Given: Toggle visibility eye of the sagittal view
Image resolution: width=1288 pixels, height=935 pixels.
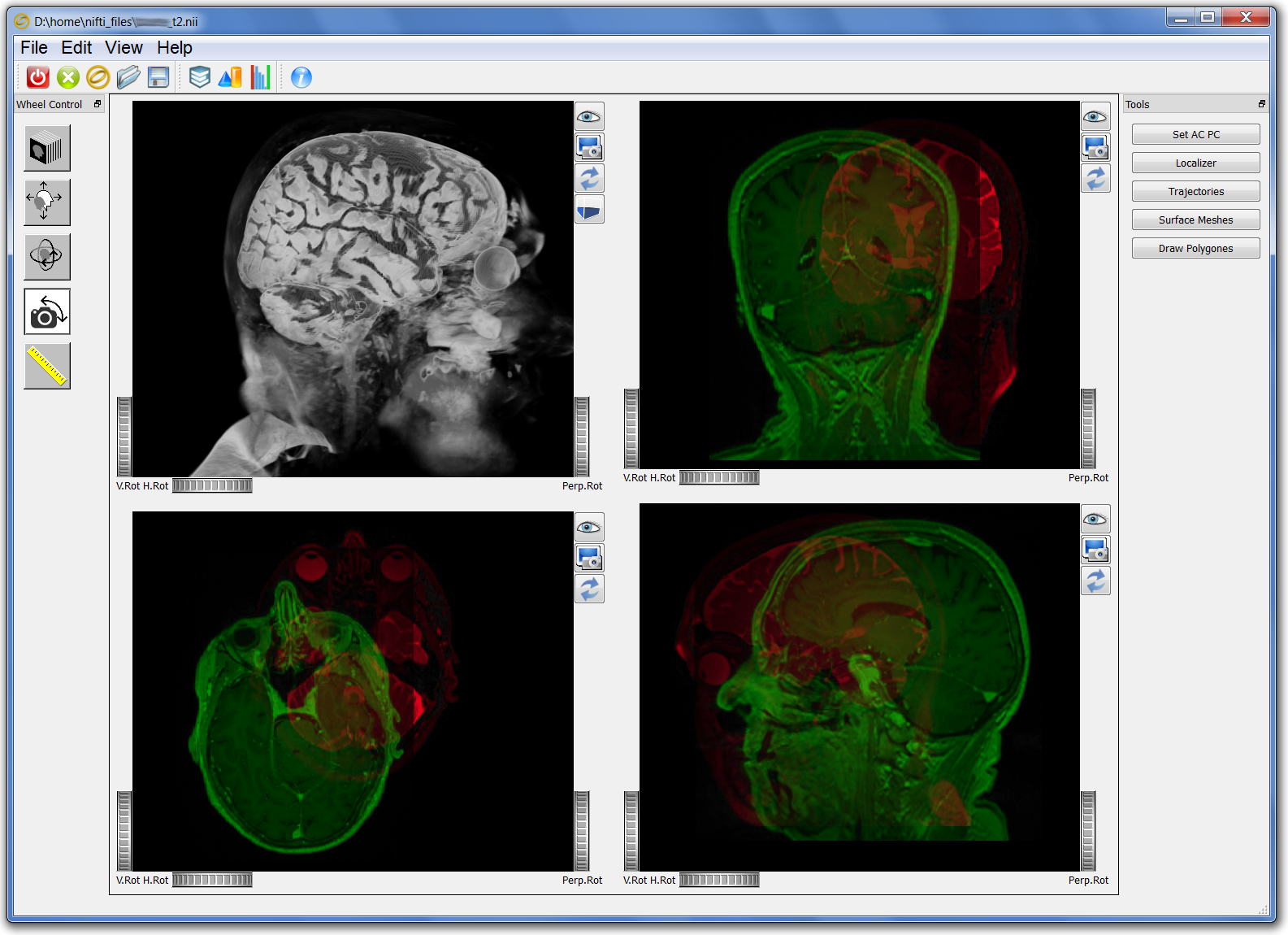Looking at the screenshot, I should (x=1095, y=520).
